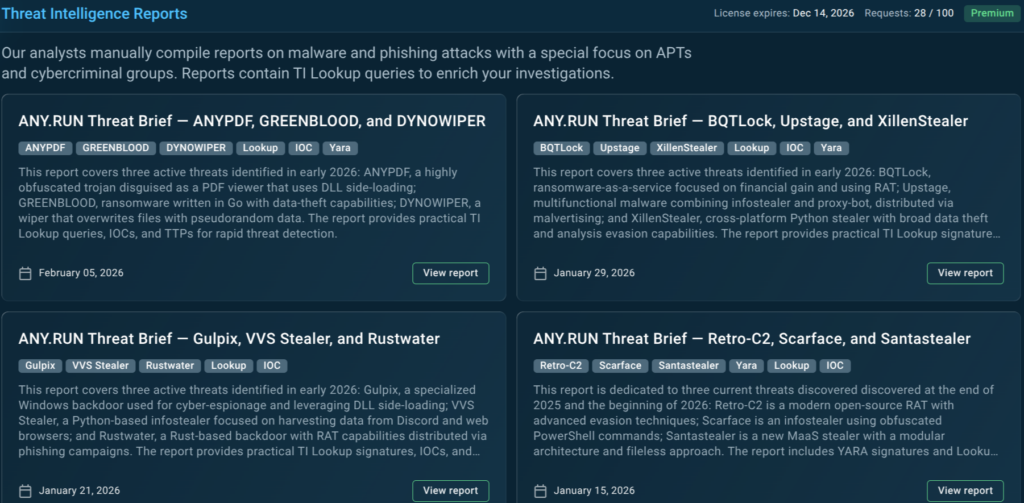View report for ANYPDF, GREENBLOOD, DYNOWIPER brief

point(450,273)
